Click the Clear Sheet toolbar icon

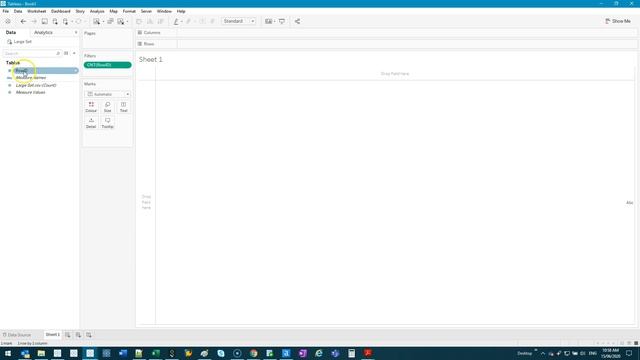(x=121, y=21)
